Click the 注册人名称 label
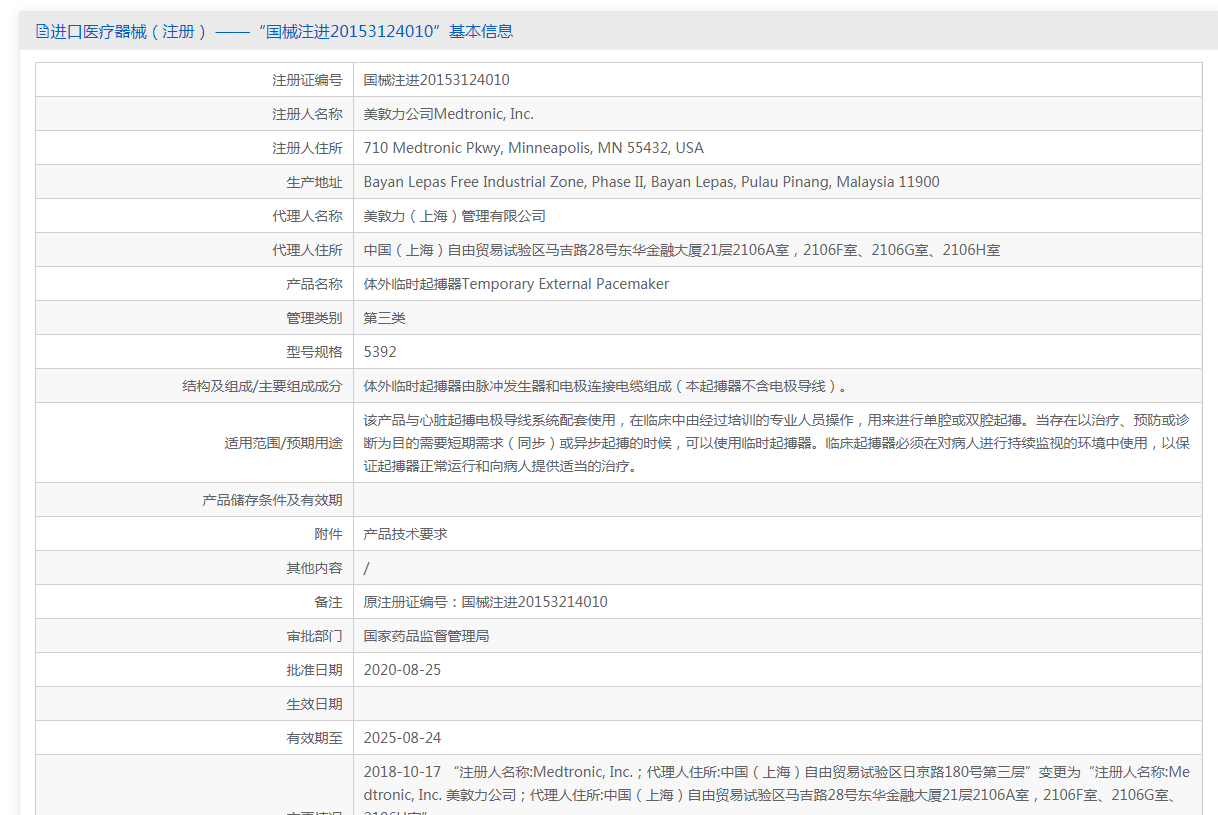The width and height of the screenshot is (1218, 815). pos(308,114)
